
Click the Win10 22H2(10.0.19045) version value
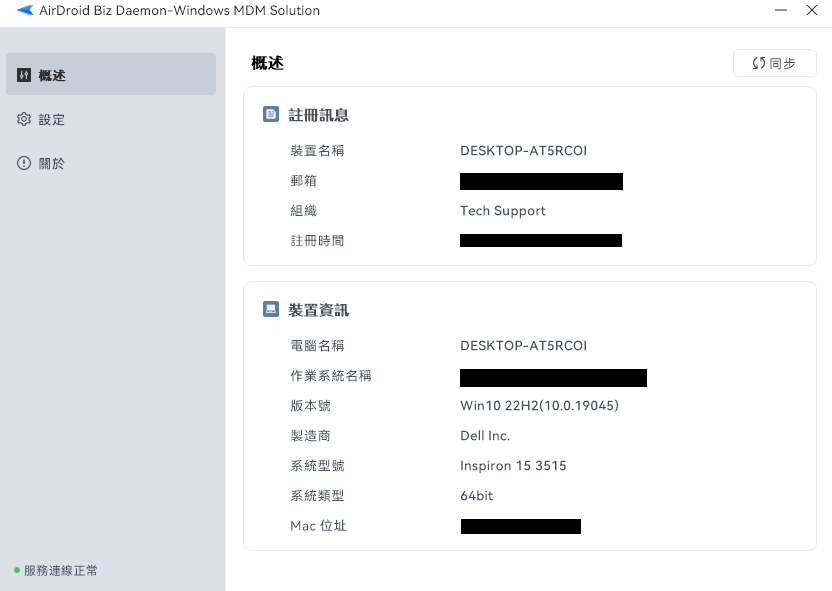click(x=539, y=406)
